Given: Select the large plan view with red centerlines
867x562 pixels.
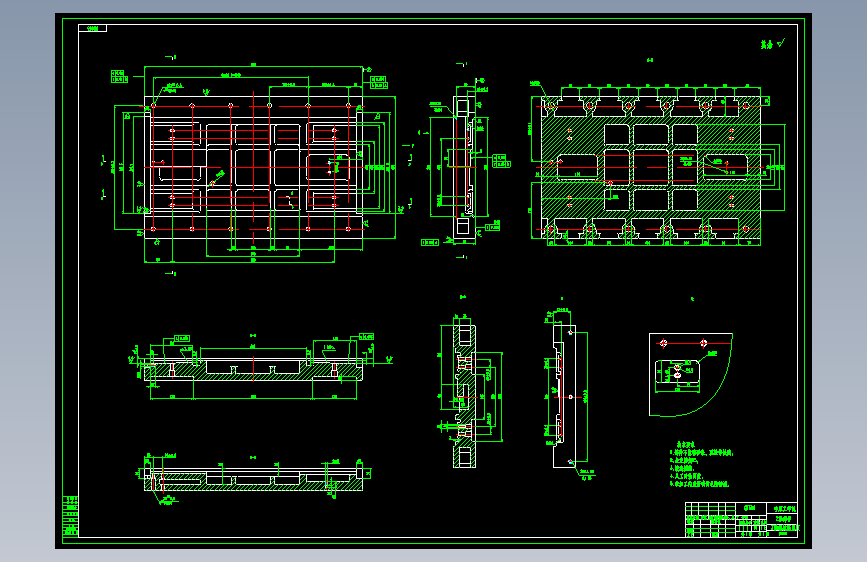Looking at the screenshot, I should pyautogui.click(x=254, y=166).
